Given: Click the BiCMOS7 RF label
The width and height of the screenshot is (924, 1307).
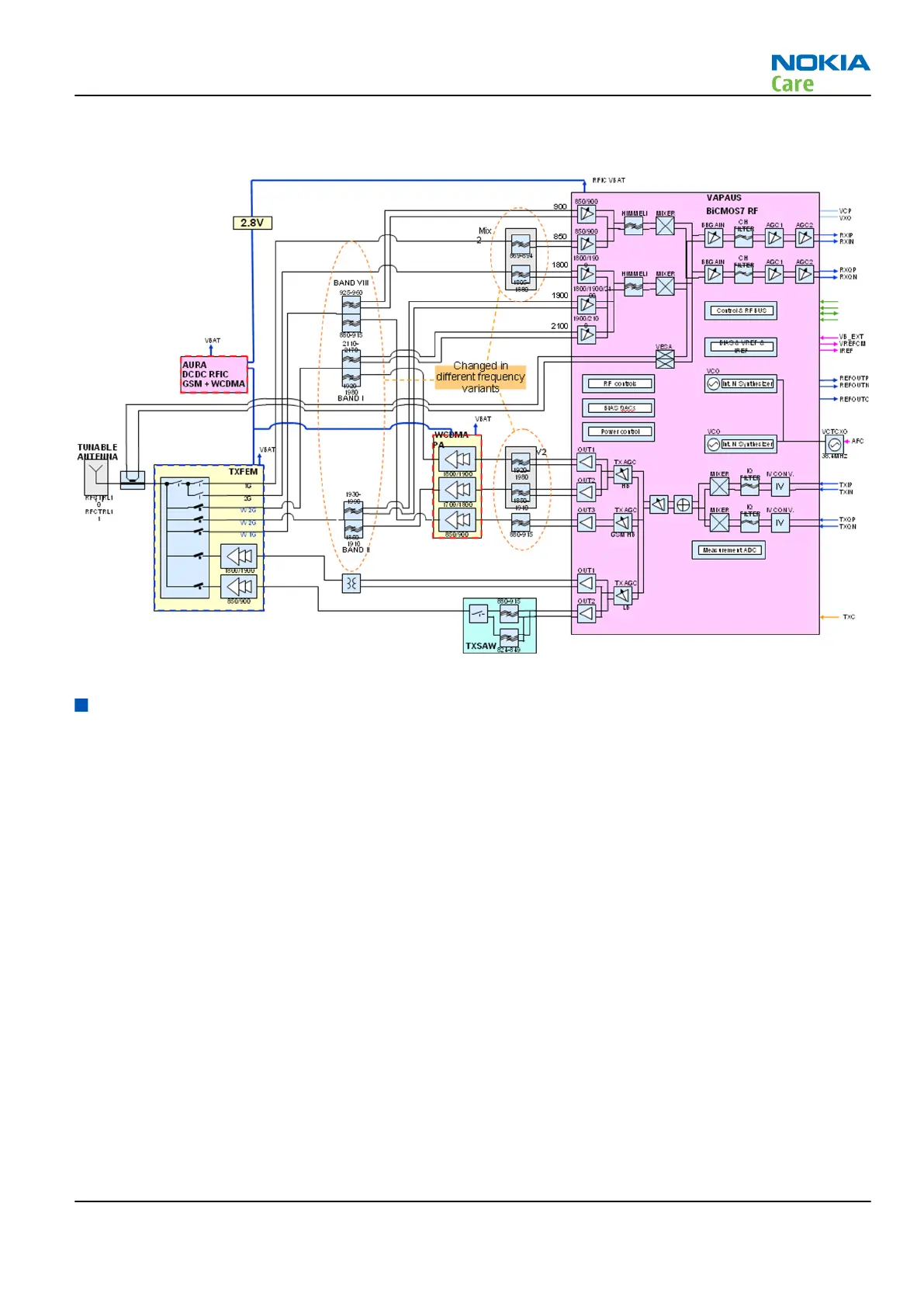Looking at the screenshot, I should (x=732, y=211).
